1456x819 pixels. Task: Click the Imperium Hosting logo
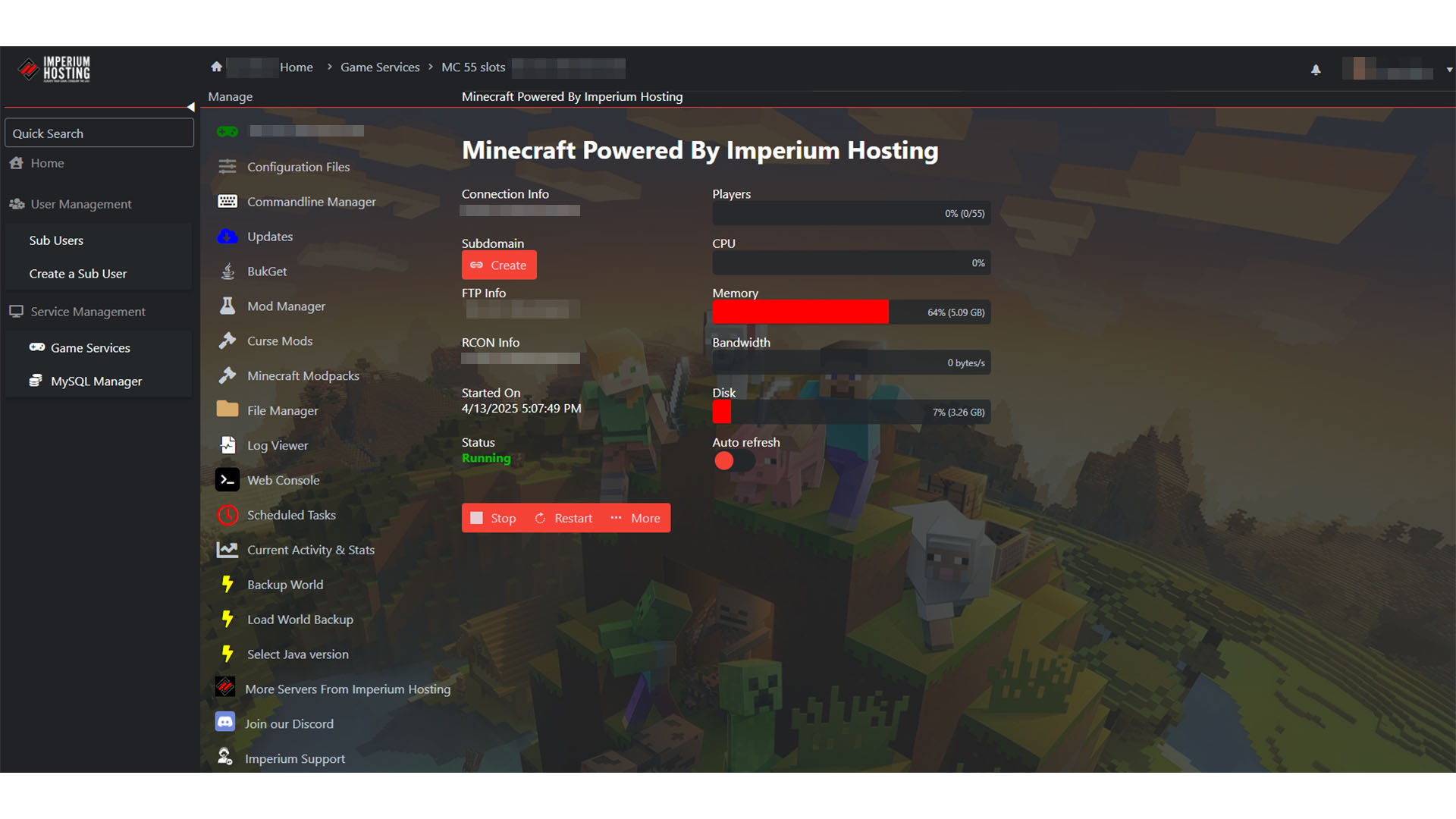tap(54, 69)
